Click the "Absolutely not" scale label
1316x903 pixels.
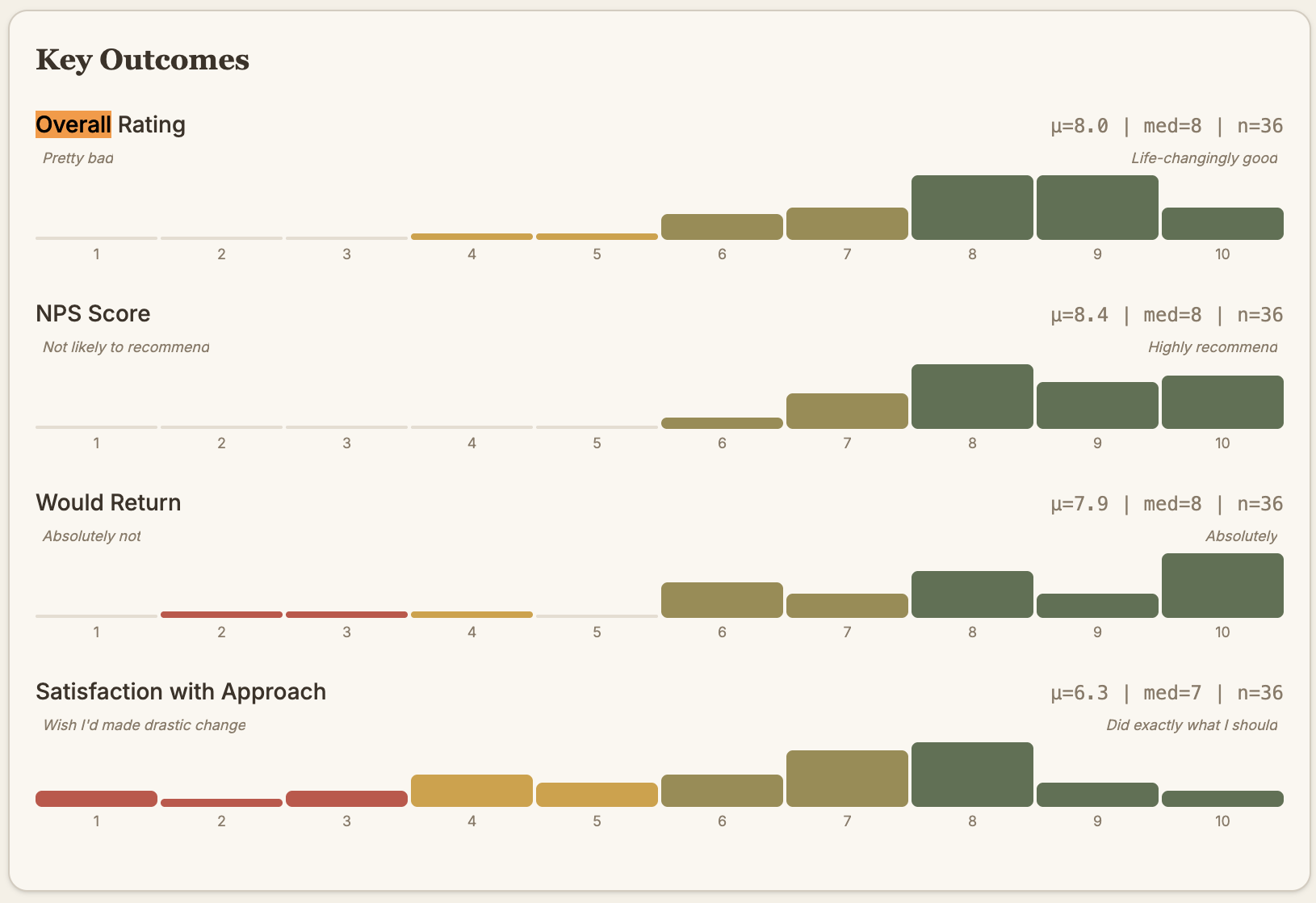(x=91, y=536)
